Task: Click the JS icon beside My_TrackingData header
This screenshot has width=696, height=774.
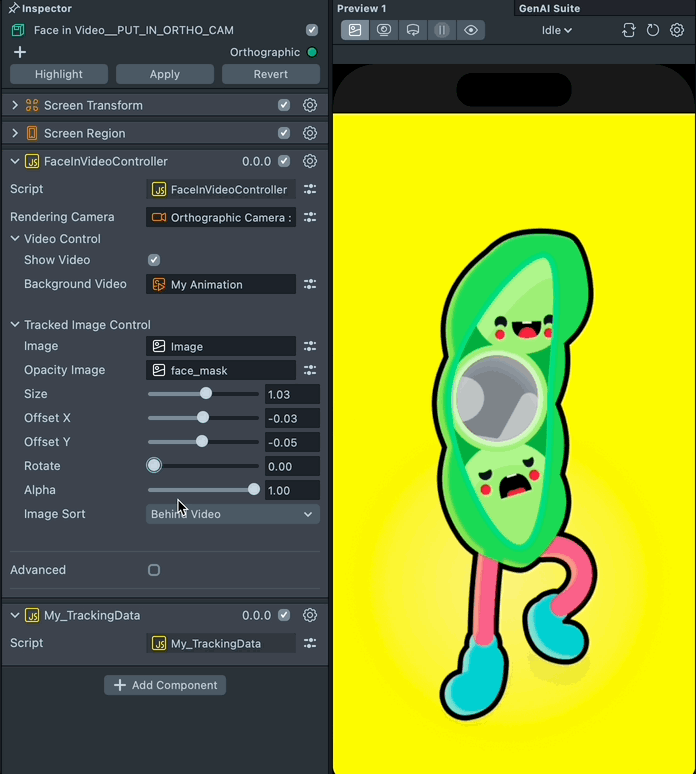Action: coord(32,616)
